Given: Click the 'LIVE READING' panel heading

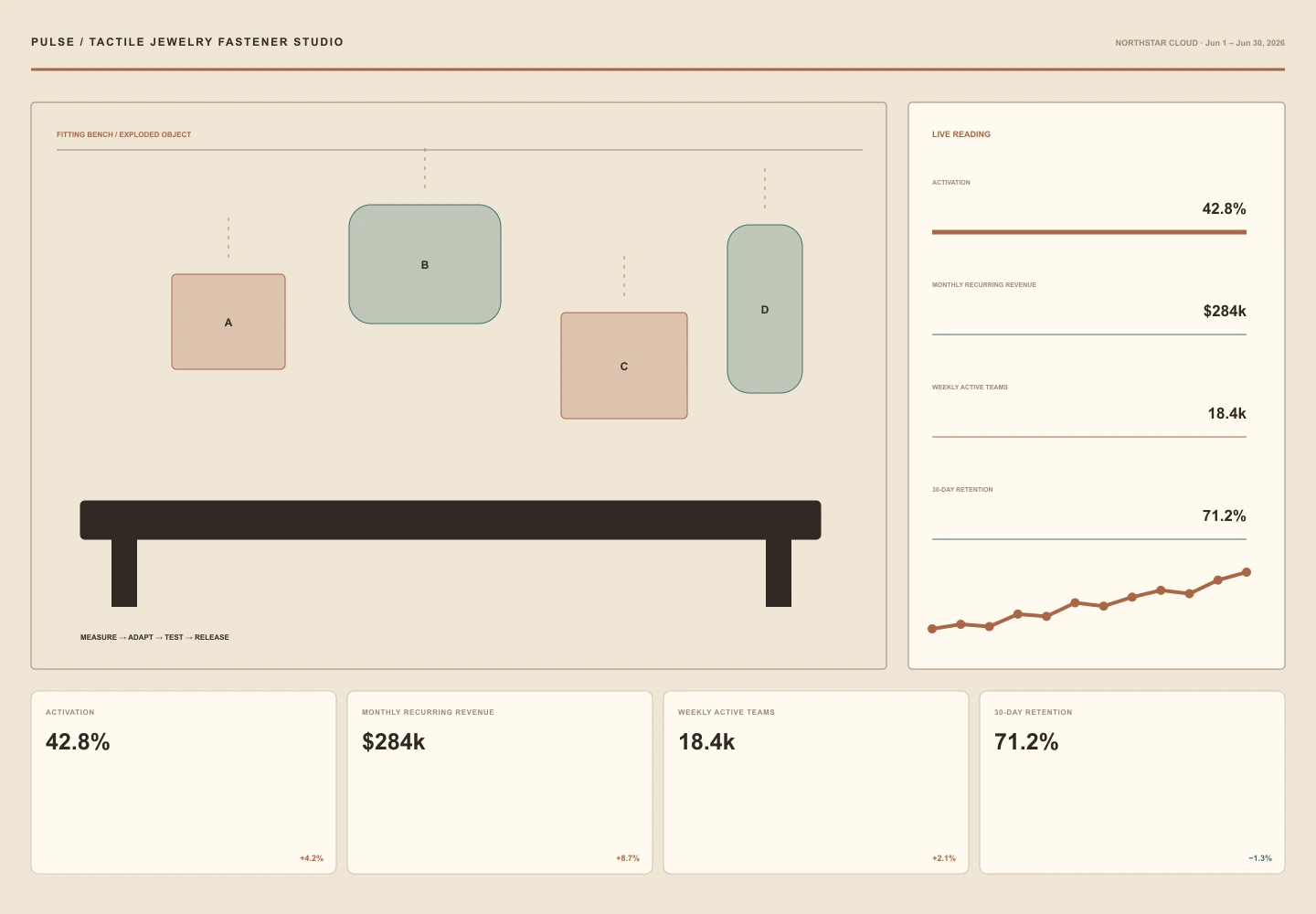Looking at the screenshot, I should (961, 134).
